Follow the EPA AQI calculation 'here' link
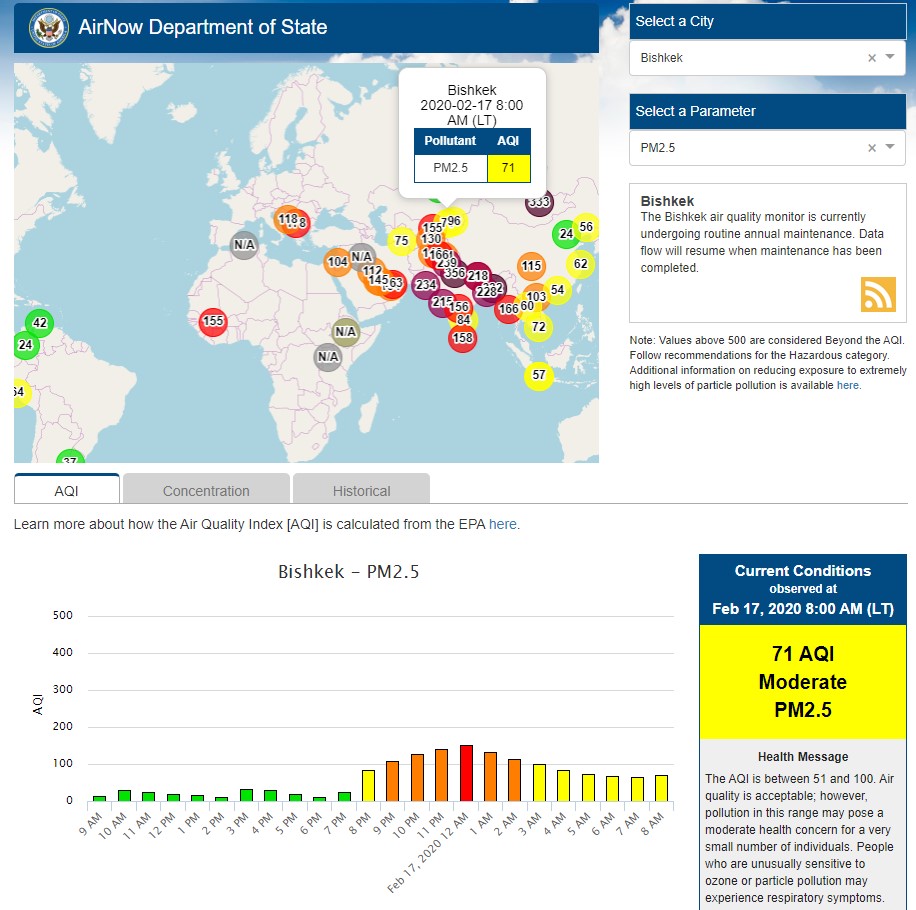Image resolution: width=916 pixels, height=910 pixels. [x=503, y=524]
